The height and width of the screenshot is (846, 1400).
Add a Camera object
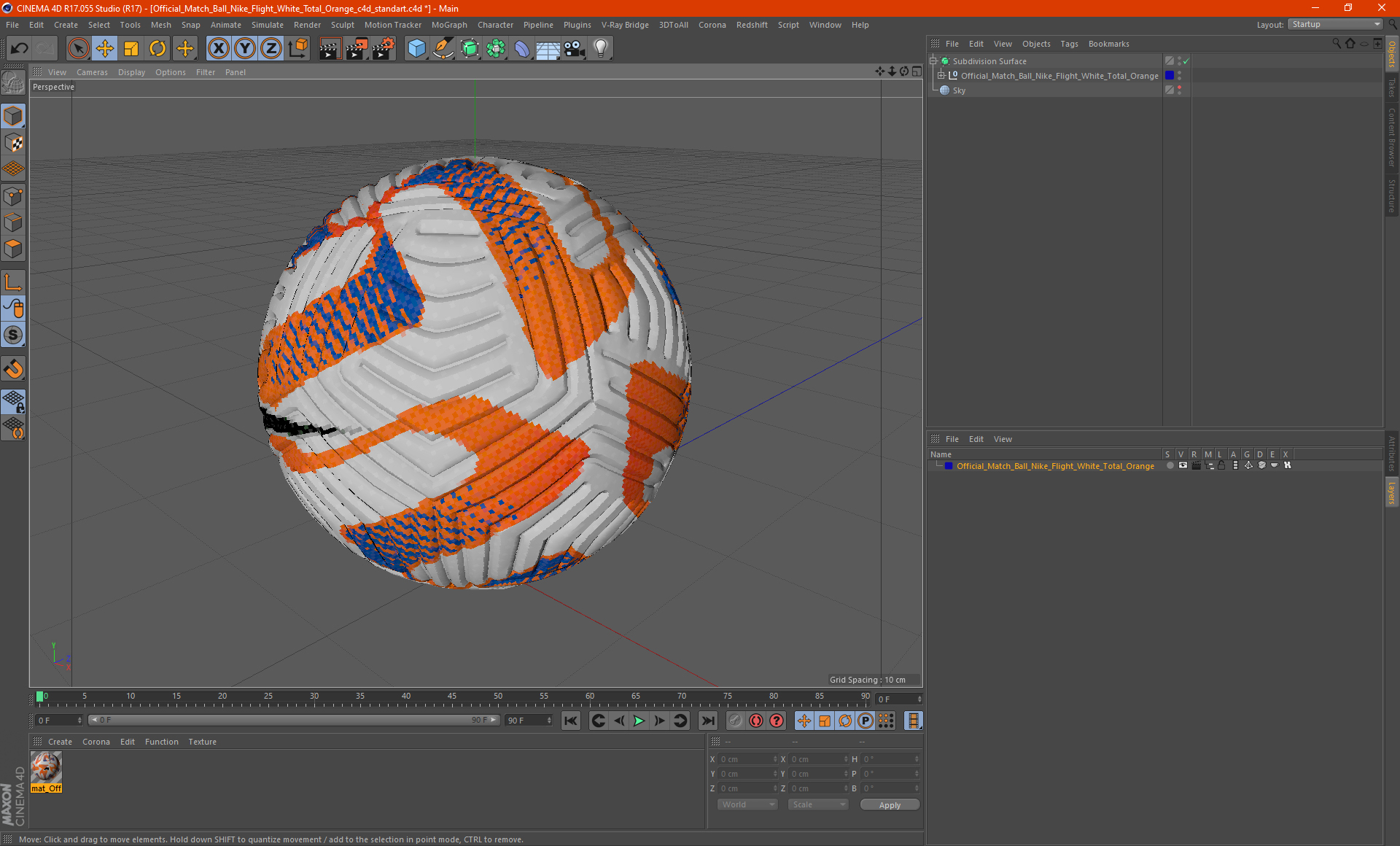pyautogui.click(x=575, y=49)
